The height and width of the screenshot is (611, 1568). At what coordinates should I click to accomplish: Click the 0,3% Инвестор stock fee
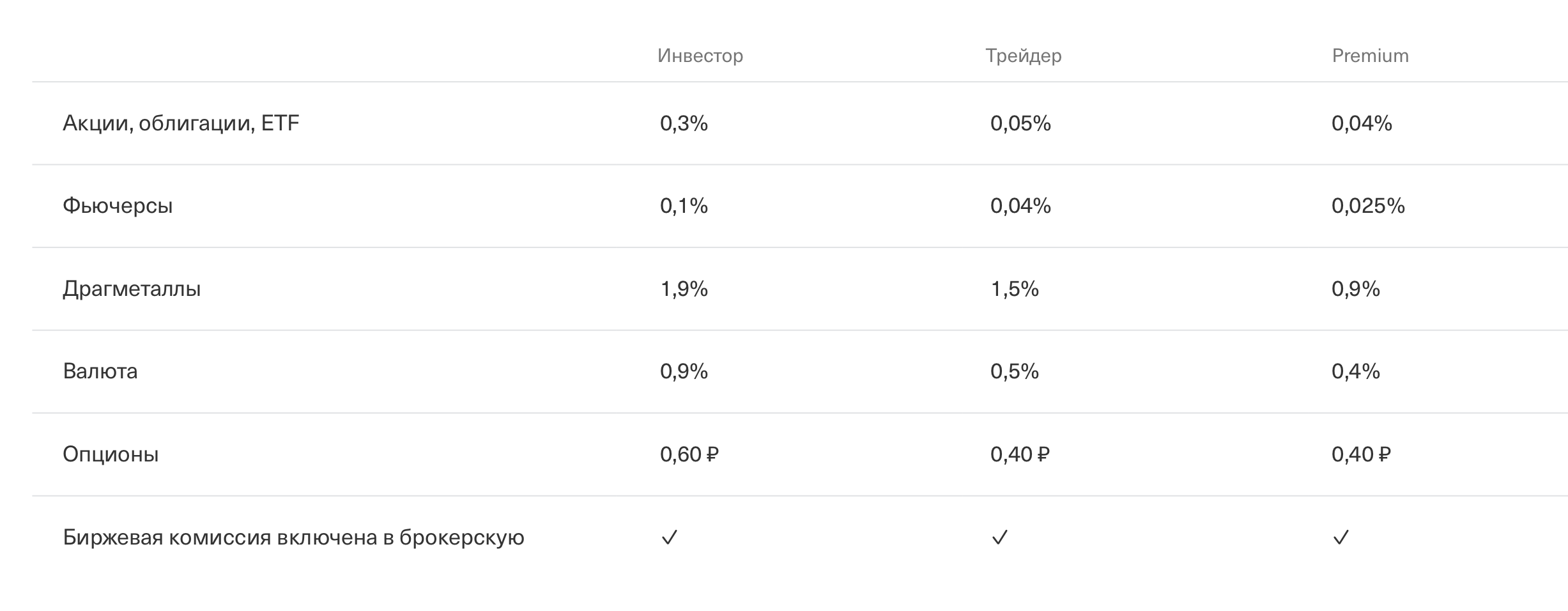coord(684,123)
